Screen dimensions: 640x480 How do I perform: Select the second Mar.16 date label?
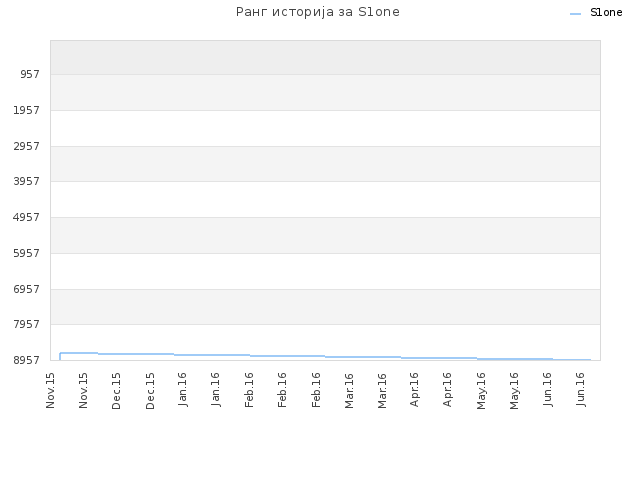pyautogui.click(x=382, y=391)
